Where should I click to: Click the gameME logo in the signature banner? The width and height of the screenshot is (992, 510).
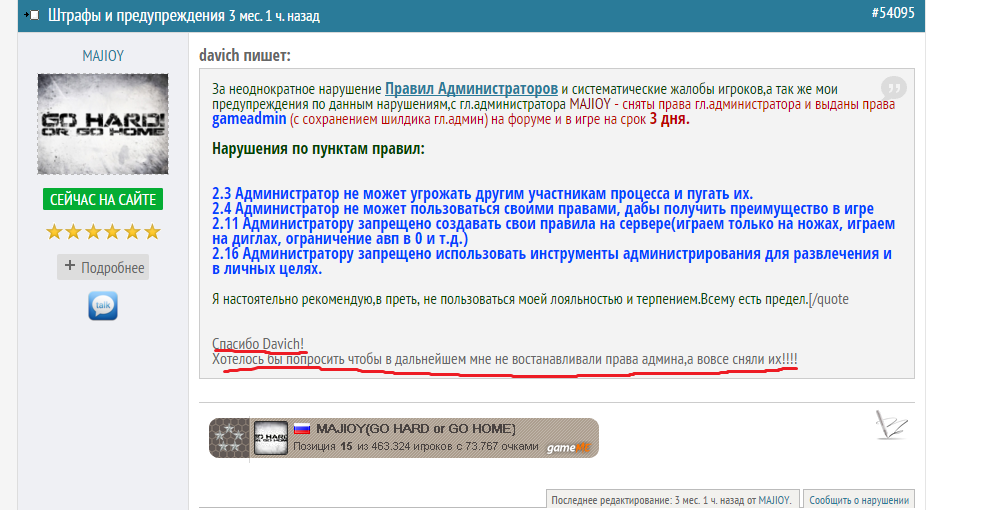570,446
